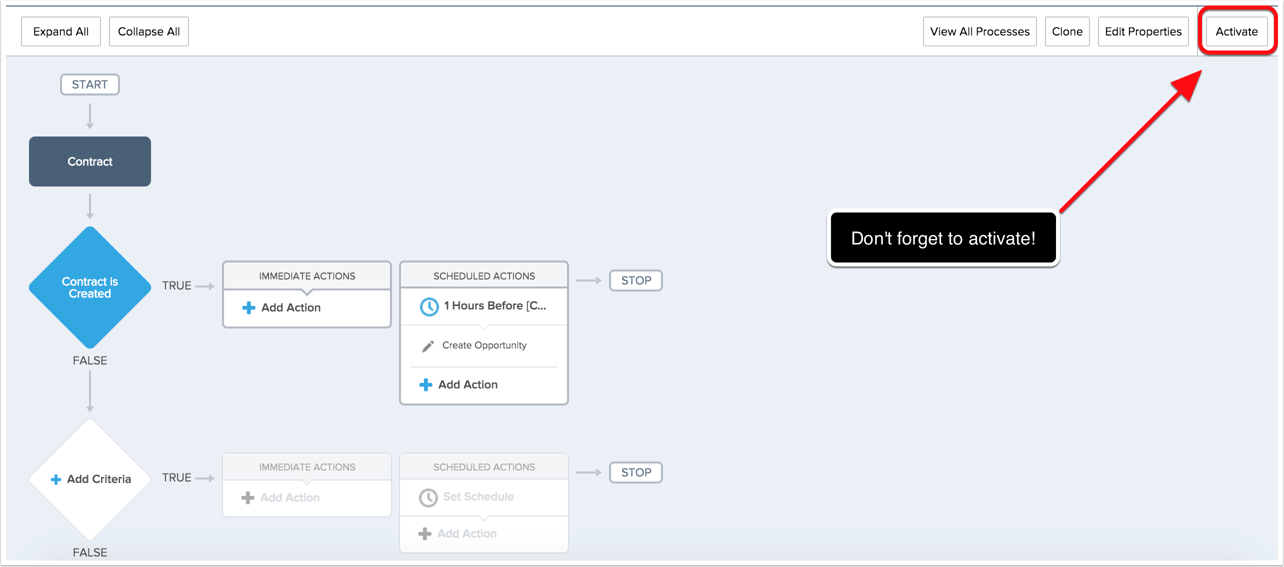Image resolution: width=1284 pixels, height=567 pixels.
Task: Add an action under first Immediate Actions
Action: [x=291, y=308]
